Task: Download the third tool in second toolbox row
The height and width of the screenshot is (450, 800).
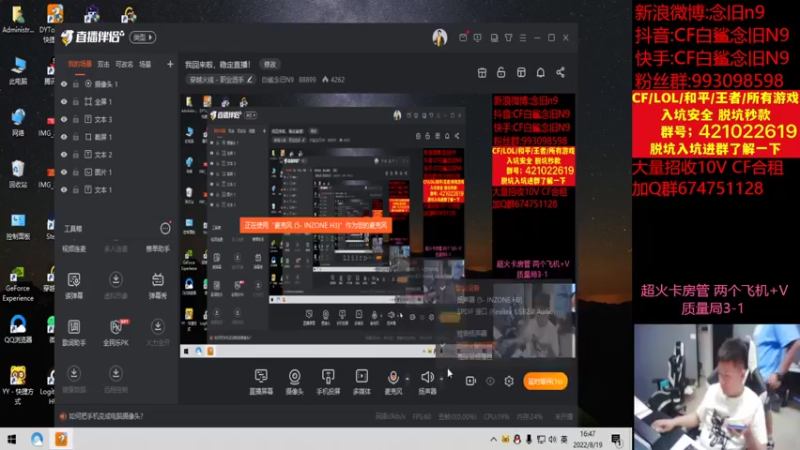Action: 158,332
